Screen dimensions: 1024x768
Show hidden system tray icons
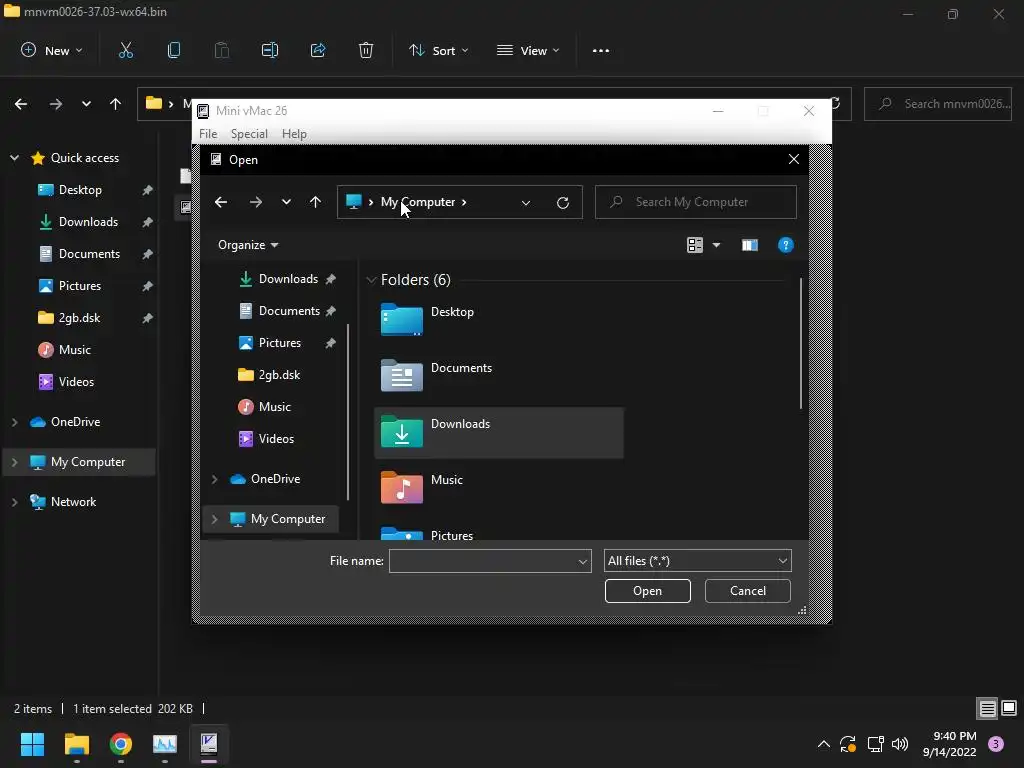(824, 744)
